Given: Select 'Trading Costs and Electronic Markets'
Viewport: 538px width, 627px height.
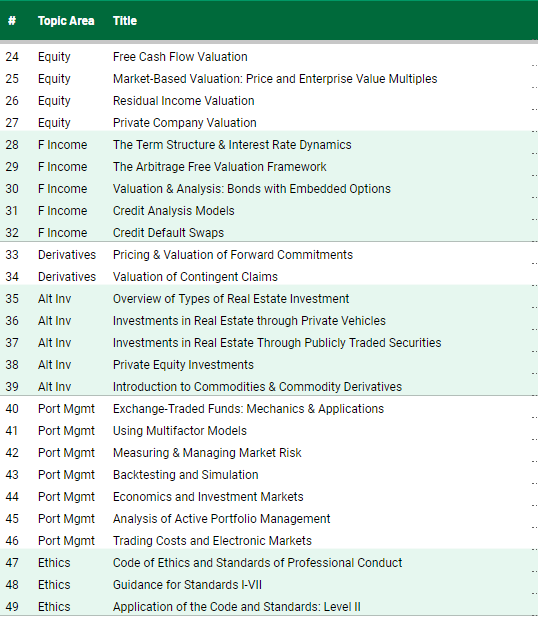Looking at the screenshot, I should (x=212, y=541).
